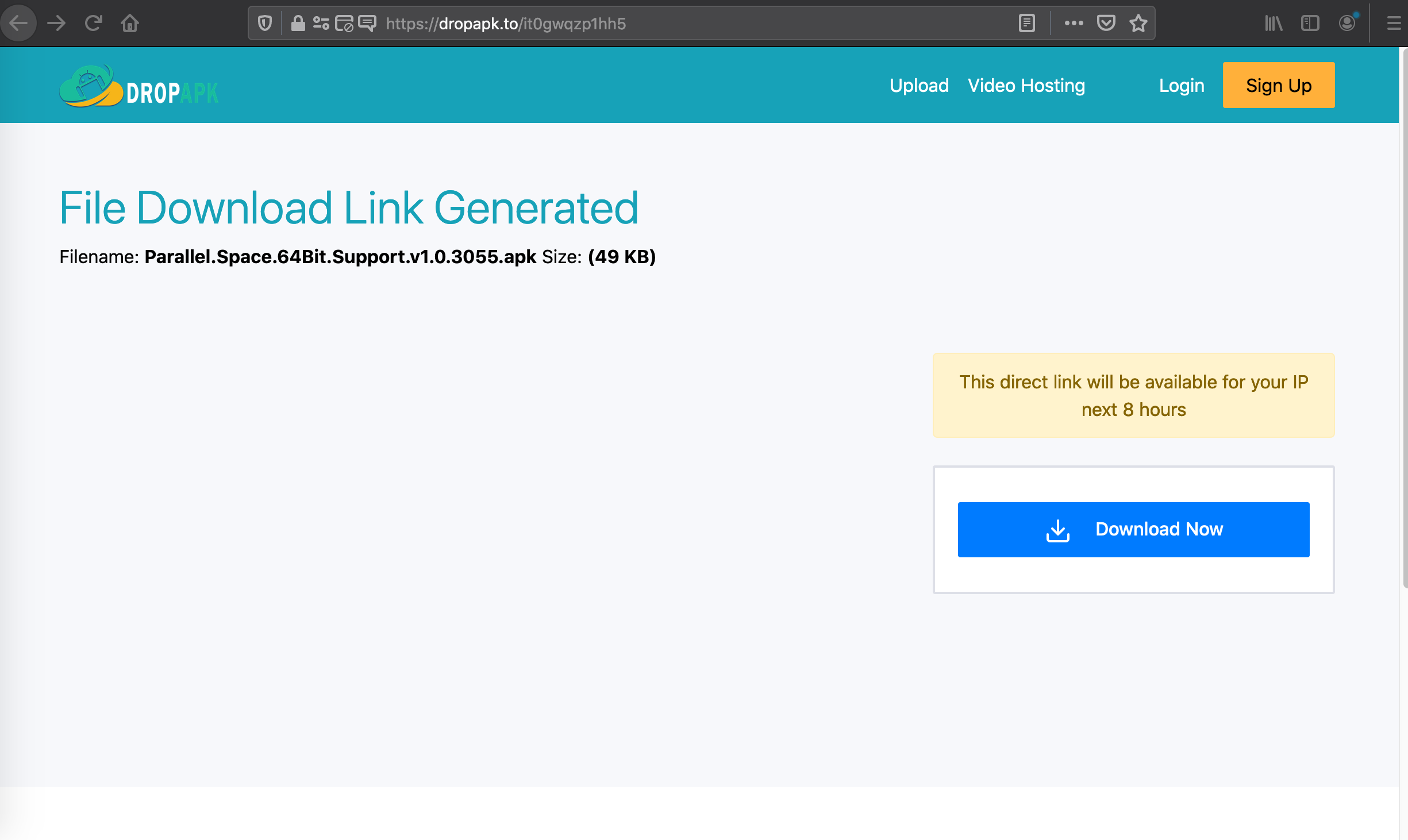The height and width of the screenshot is (840, 1408).
Task: Click the DropAPK logo
Action: click(139, 86)
